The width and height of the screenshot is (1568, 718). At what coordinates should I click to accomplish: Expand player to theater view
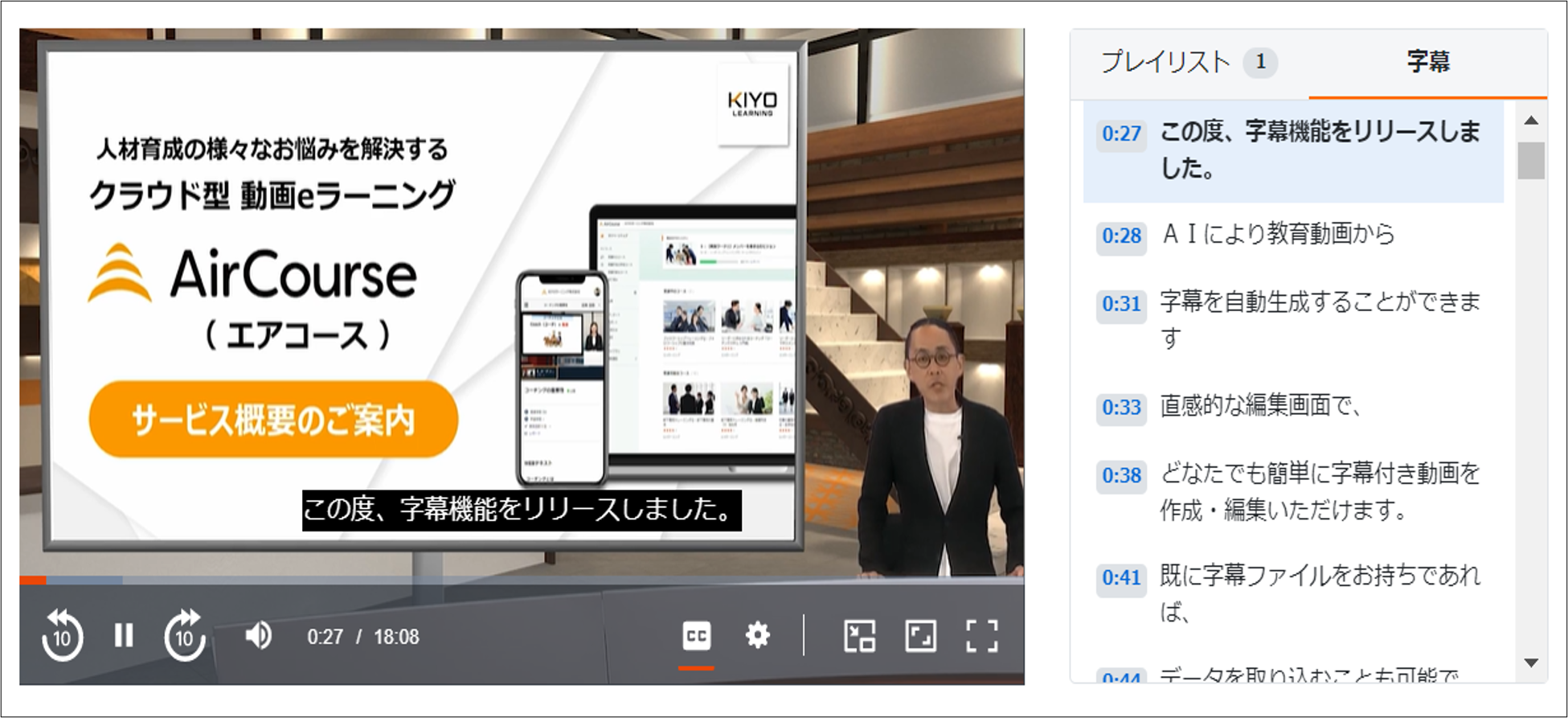click(920, 636)
